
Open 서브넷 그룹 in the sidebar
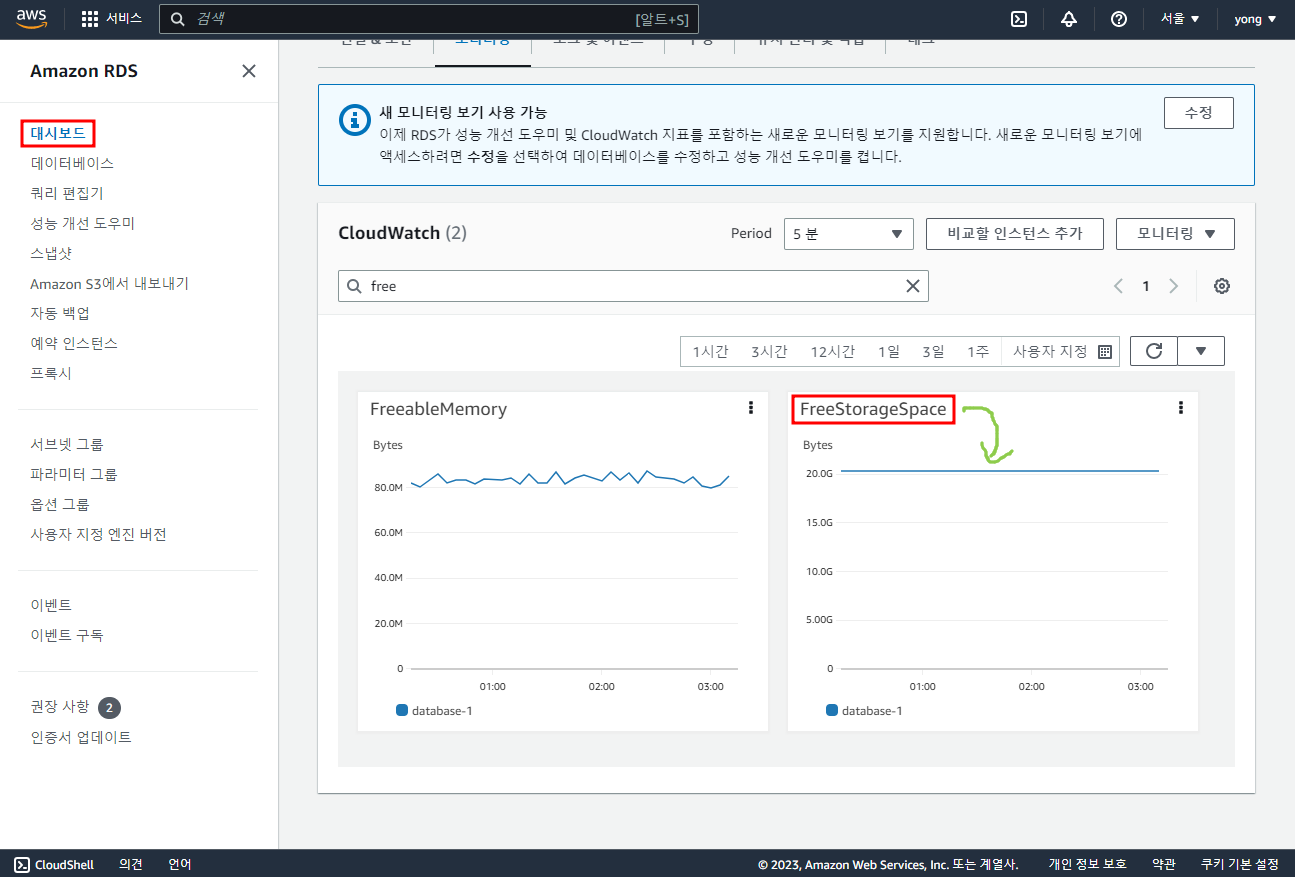click(67, 444)
